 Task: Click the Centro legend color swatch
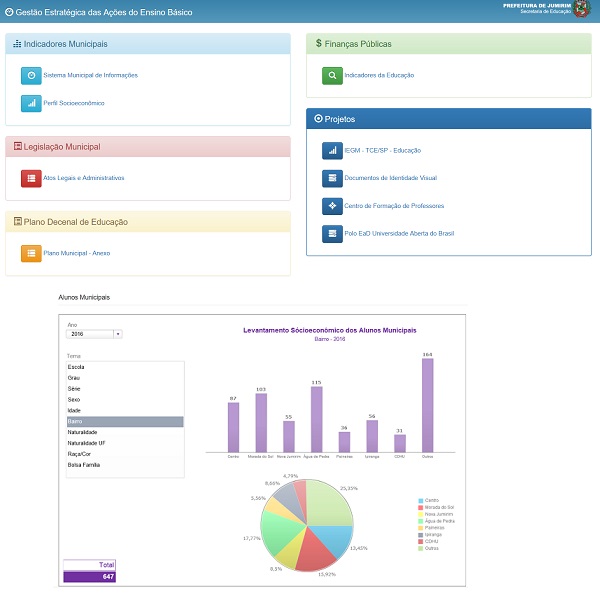(x=418, y=499)
